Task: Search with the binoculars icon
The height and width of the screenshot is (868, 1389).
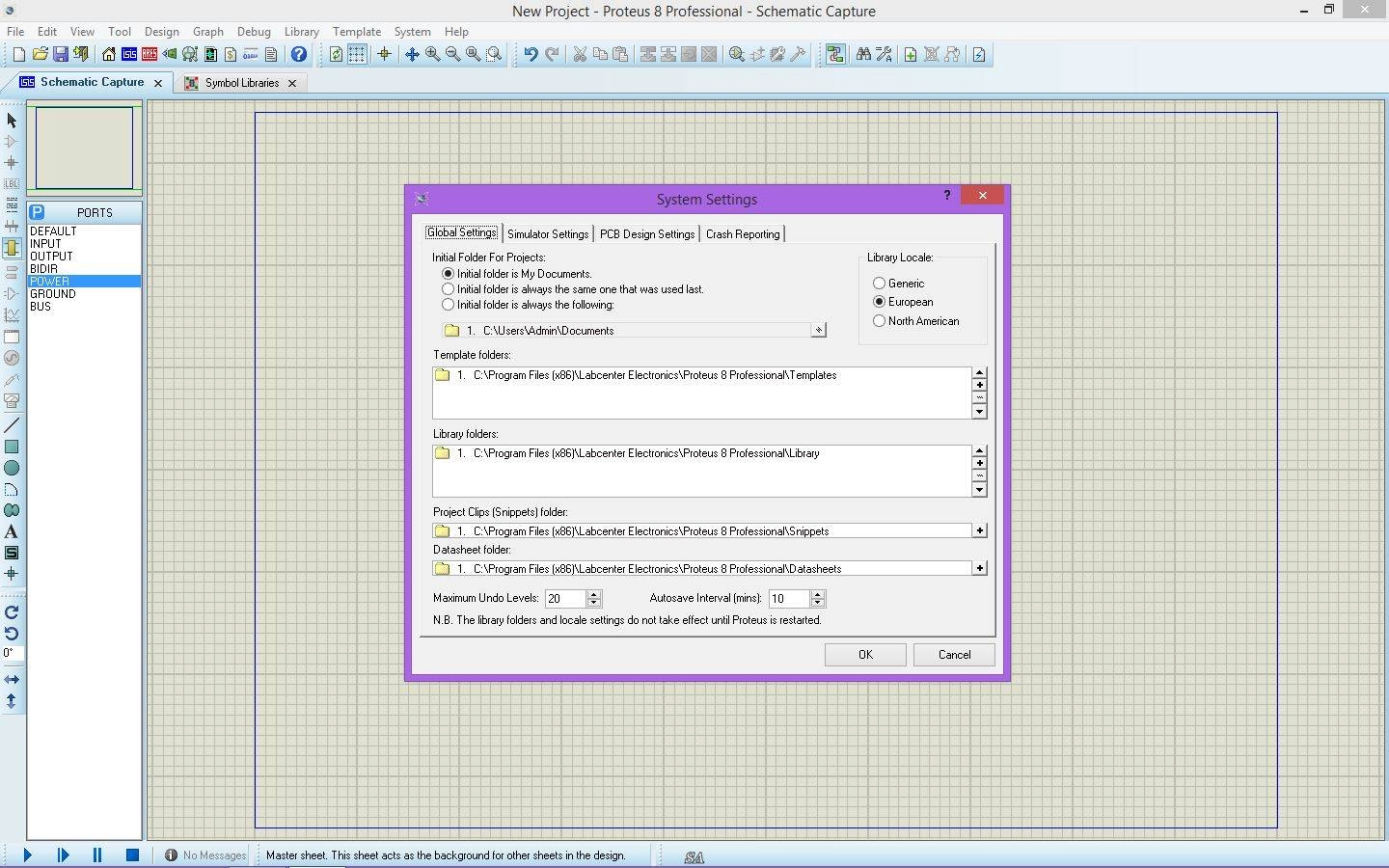Action: click(x=863, y=55)
